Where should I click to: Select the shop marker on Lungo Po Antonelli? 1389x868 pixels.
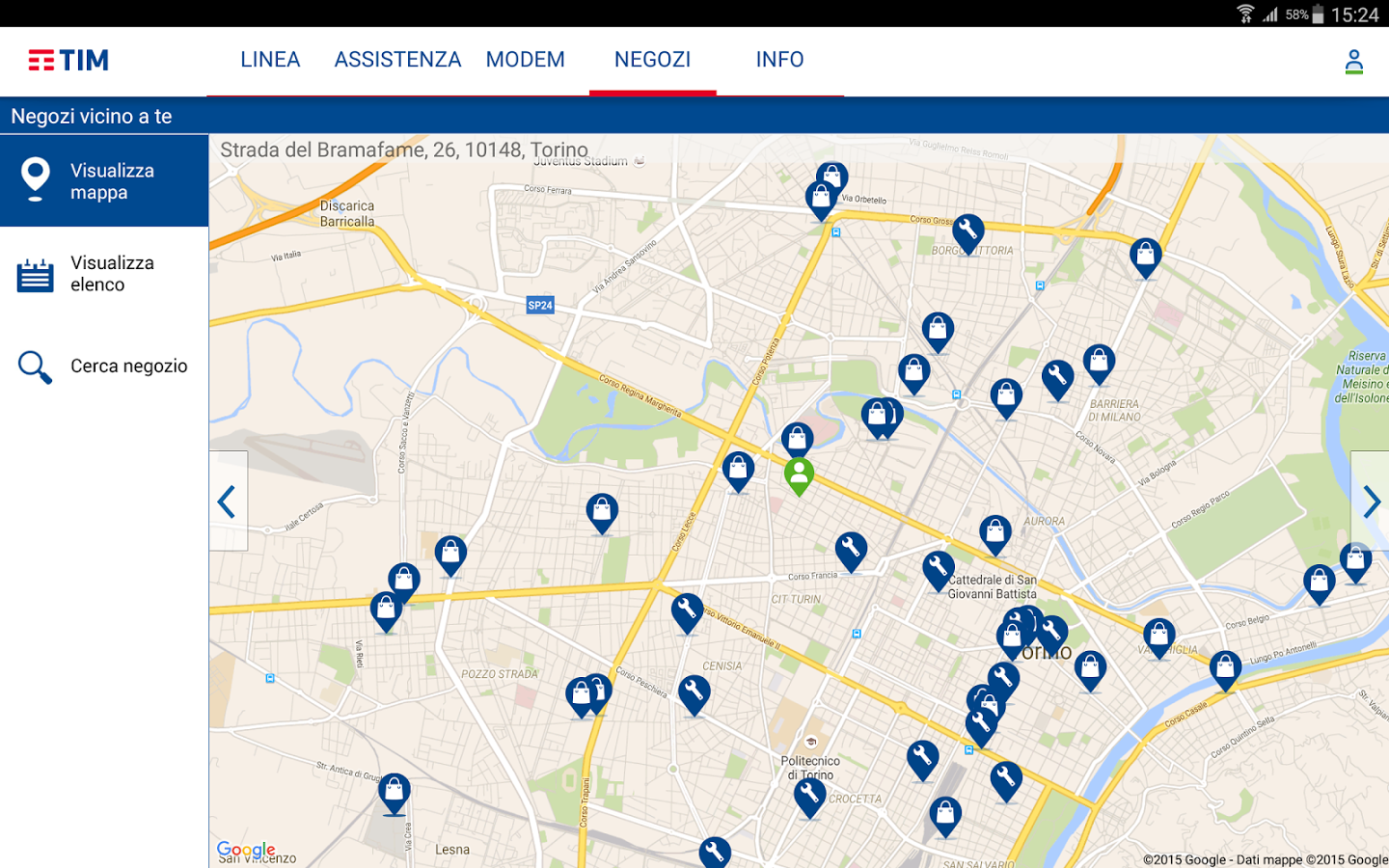point(1225,669)
